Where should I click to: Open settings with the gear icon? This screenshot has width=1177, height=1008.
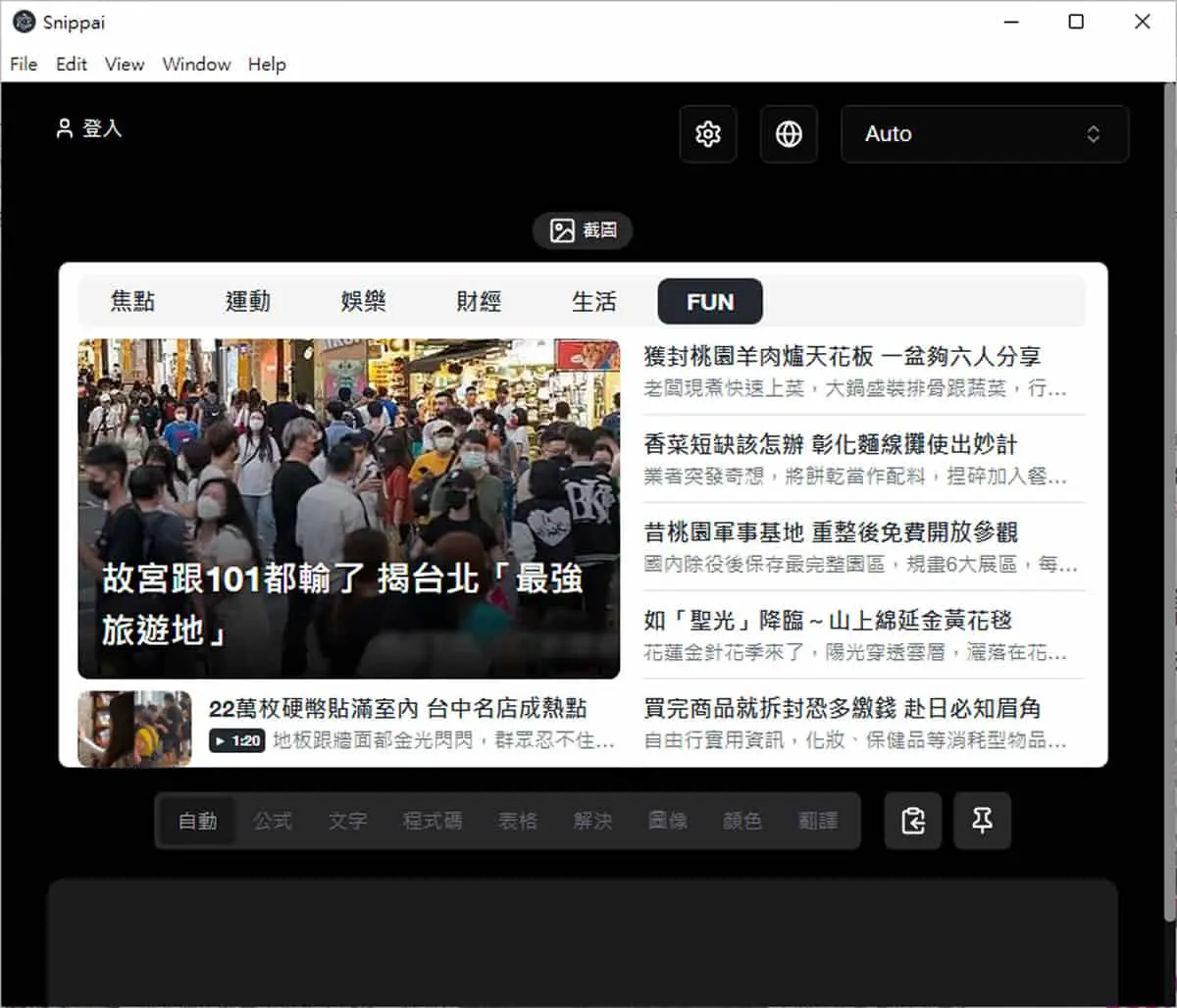[708, 134]
